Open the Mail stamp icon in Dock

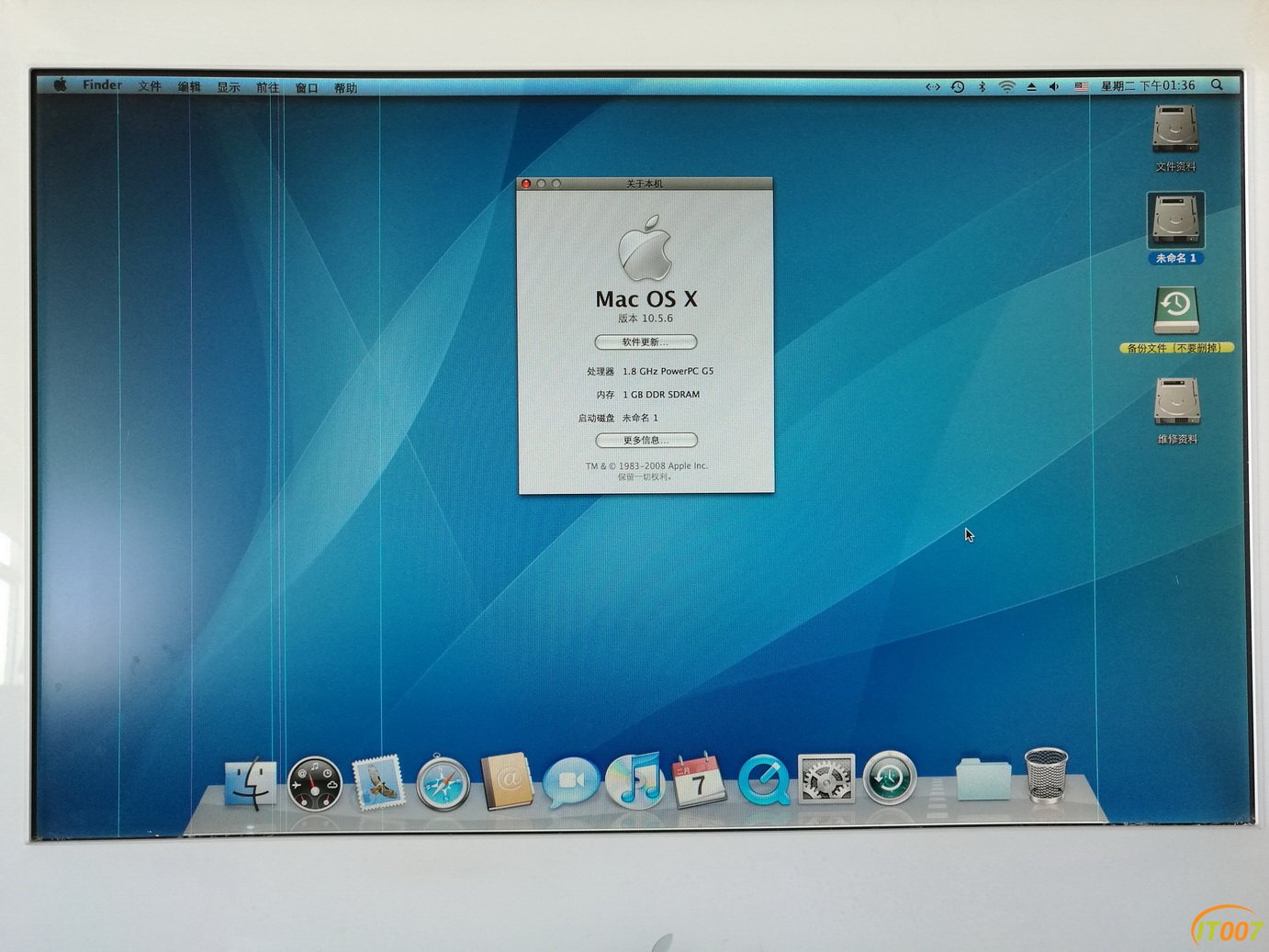[x=378, y=783]
